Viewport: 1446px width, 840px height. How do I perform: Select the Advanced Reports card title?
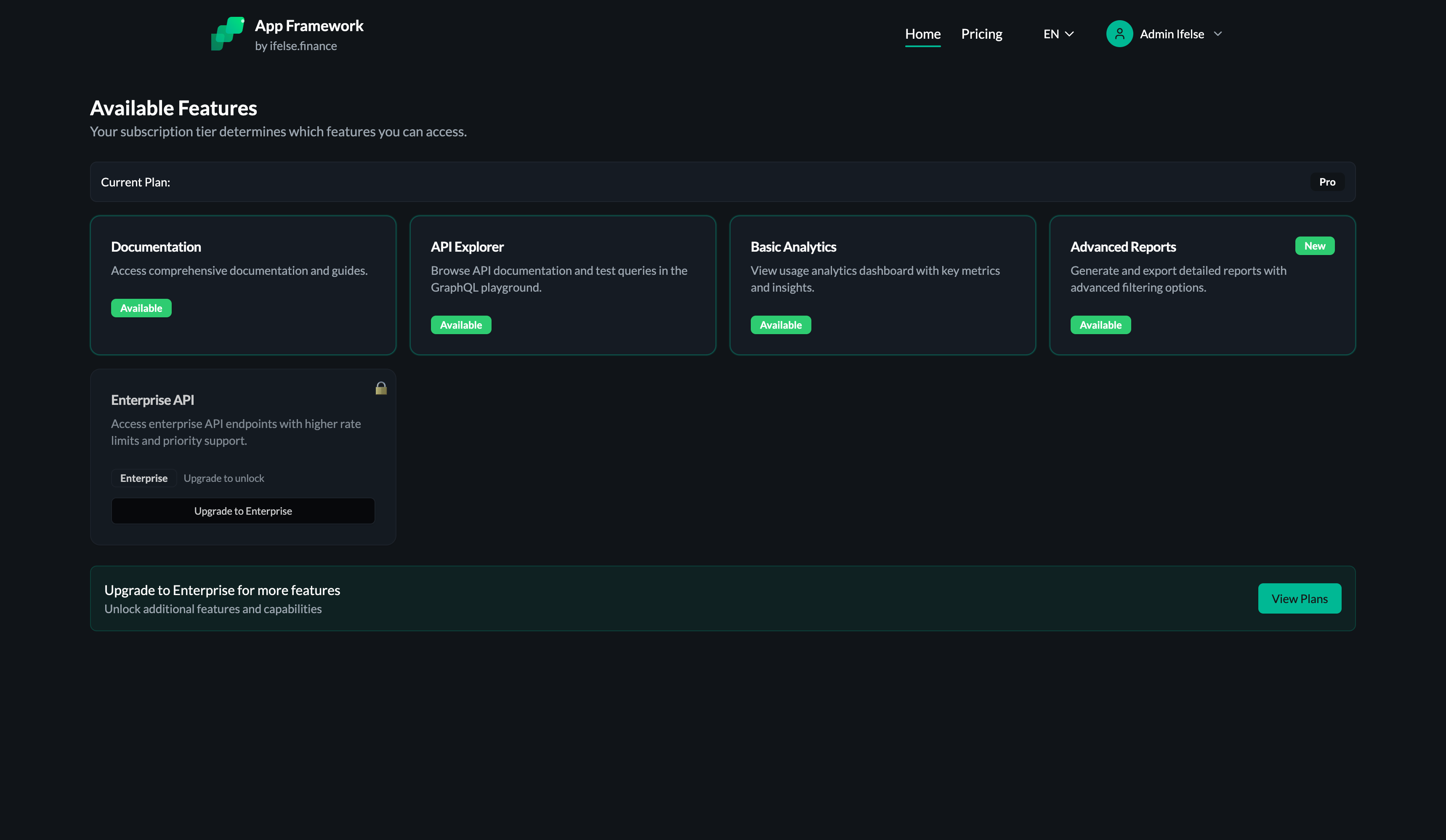point(1123,247)
